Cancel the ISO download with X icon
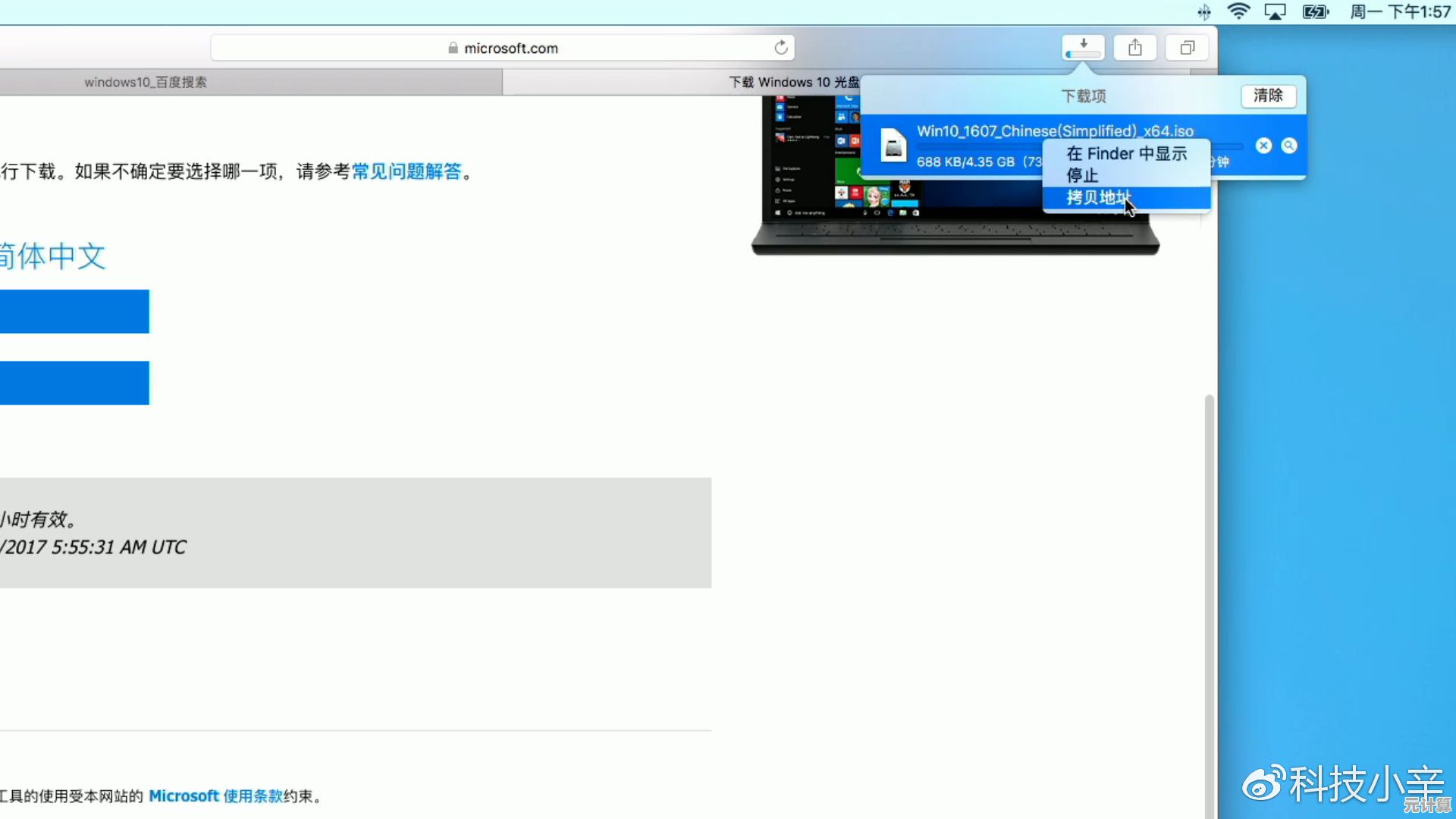Viewport: 1456px width, 819px height. pos(1263,146)
